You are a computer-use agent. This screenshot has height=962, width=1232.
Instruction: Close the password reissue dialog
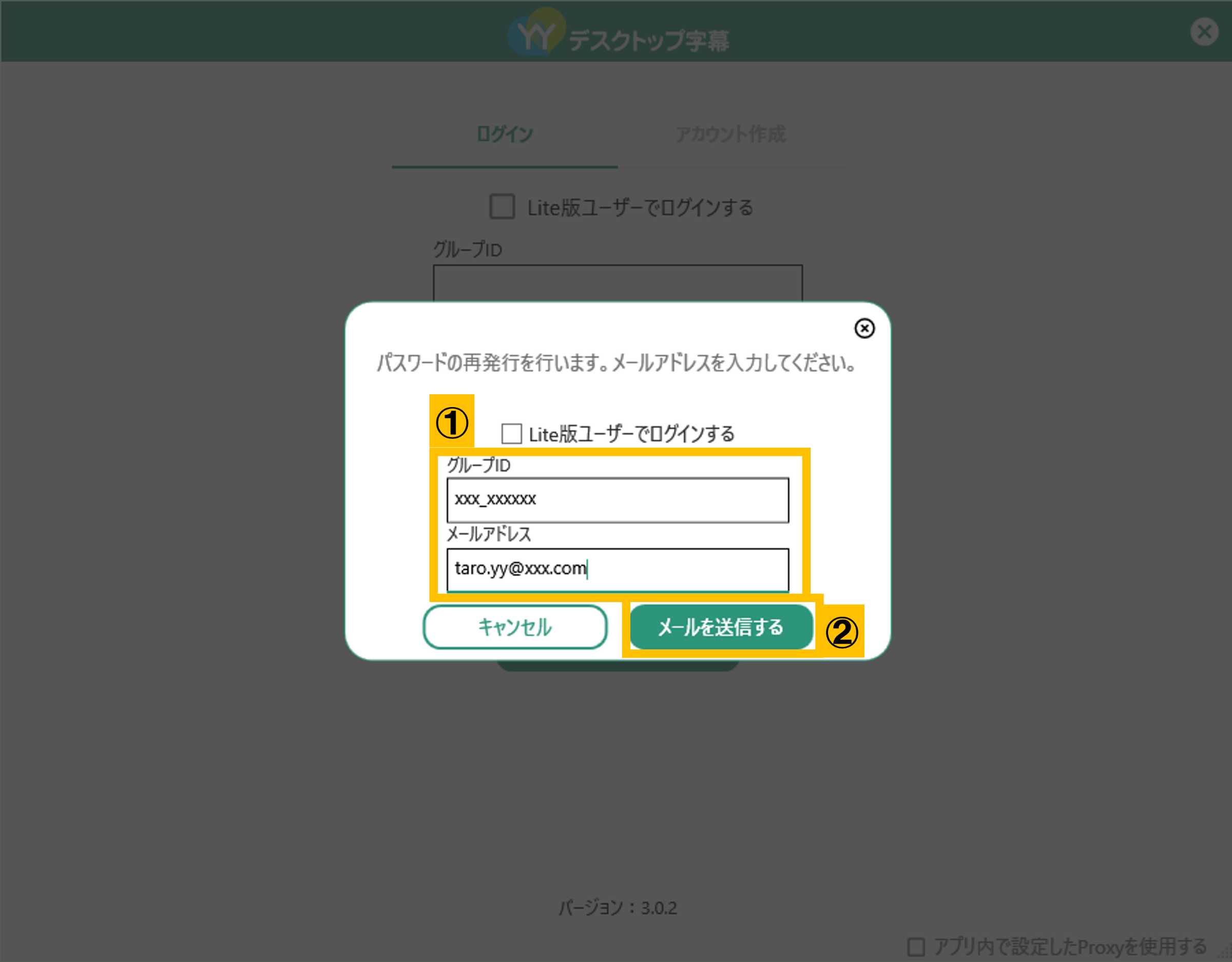[863, 329]
